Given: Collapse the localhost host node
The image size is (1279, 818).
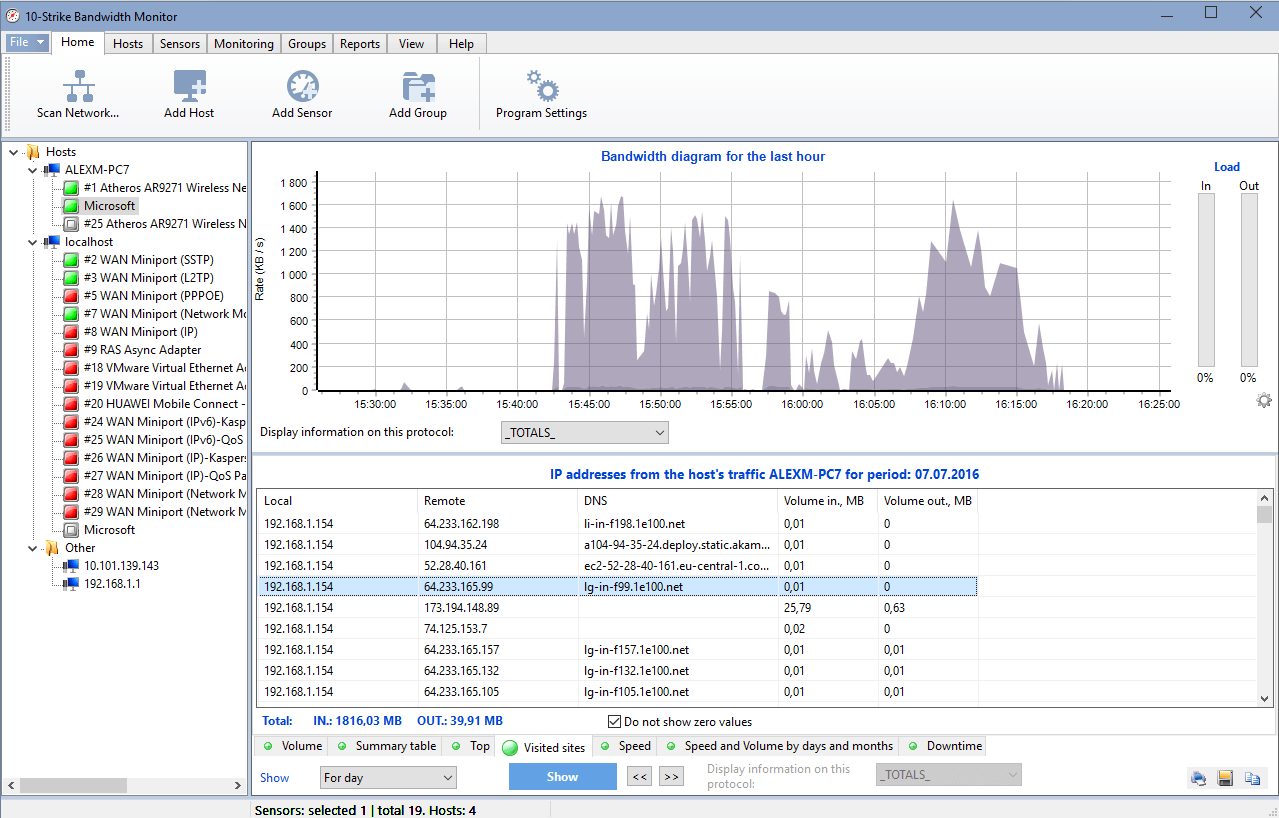Looking at the screenshot, I should tap(32, 242).
